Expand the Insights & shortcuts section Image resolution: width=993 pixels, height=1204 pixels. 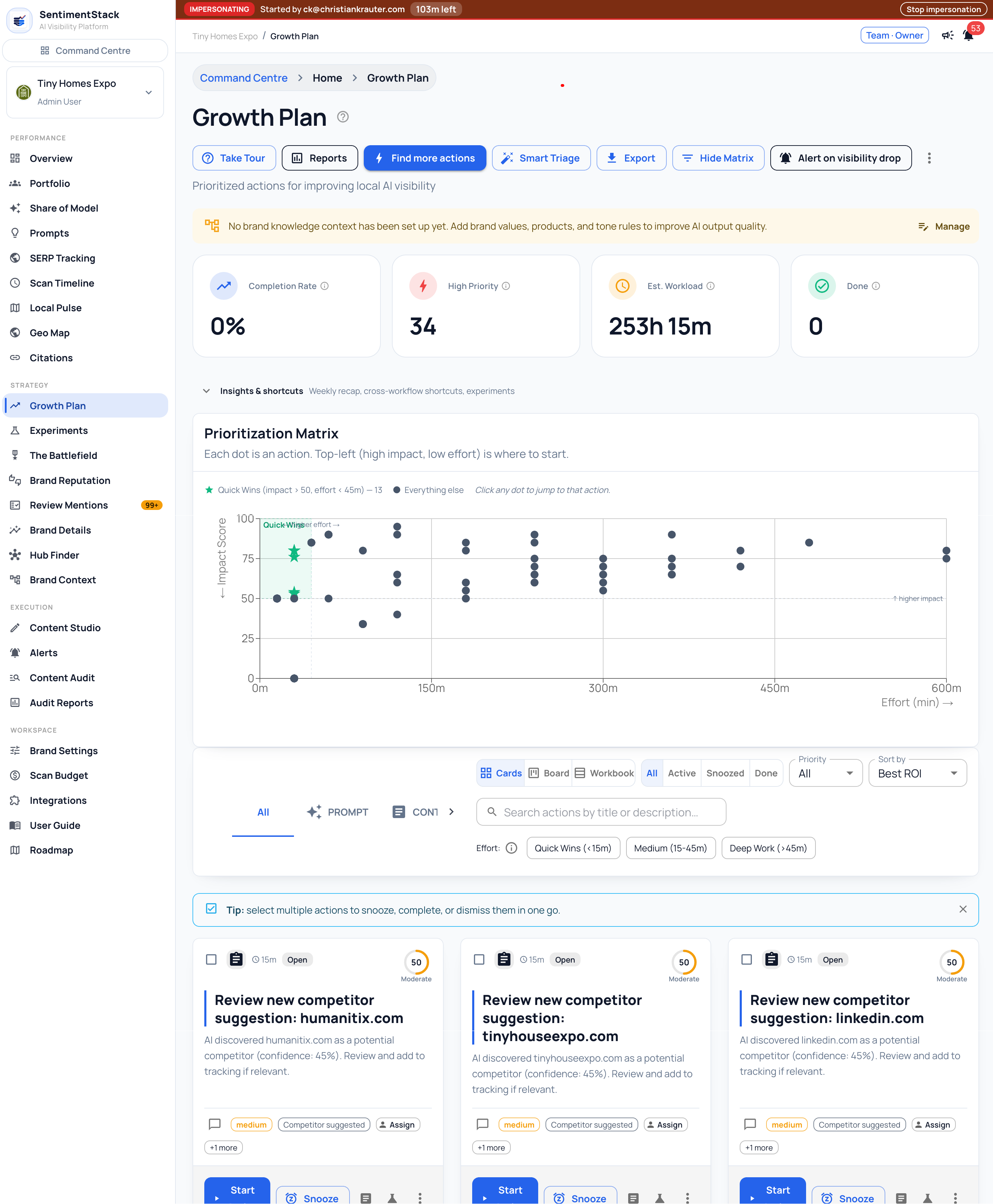pos(206,391)
